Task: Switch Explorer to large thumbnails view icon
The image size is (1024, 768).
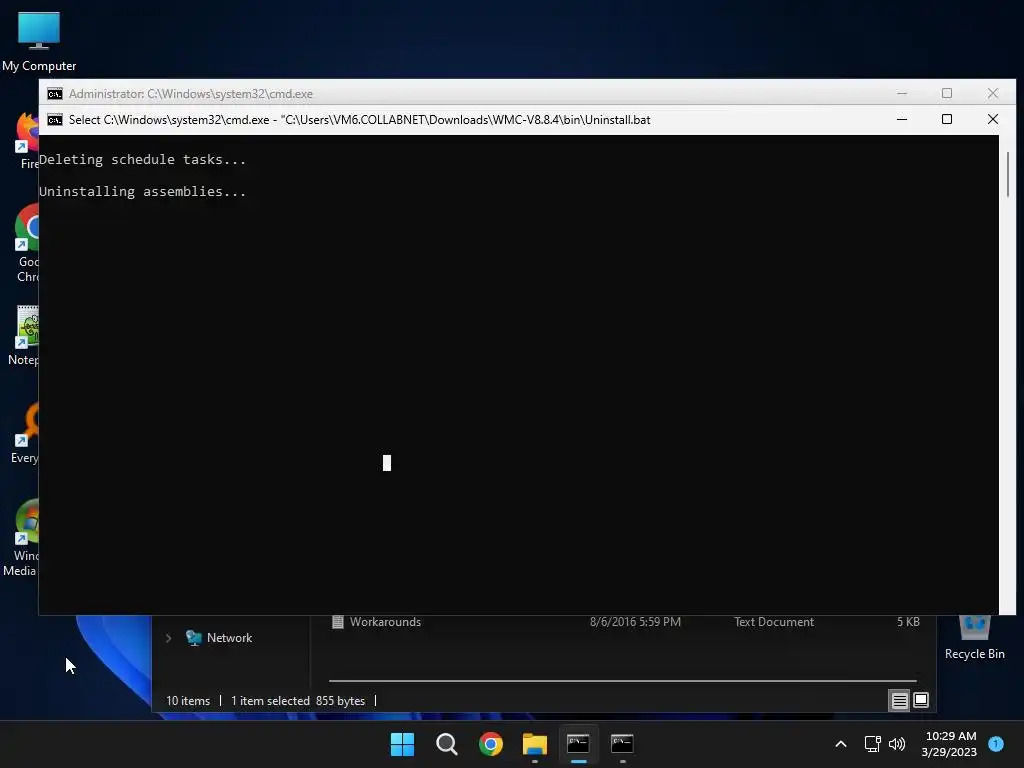Action: [x=921, y=701]
